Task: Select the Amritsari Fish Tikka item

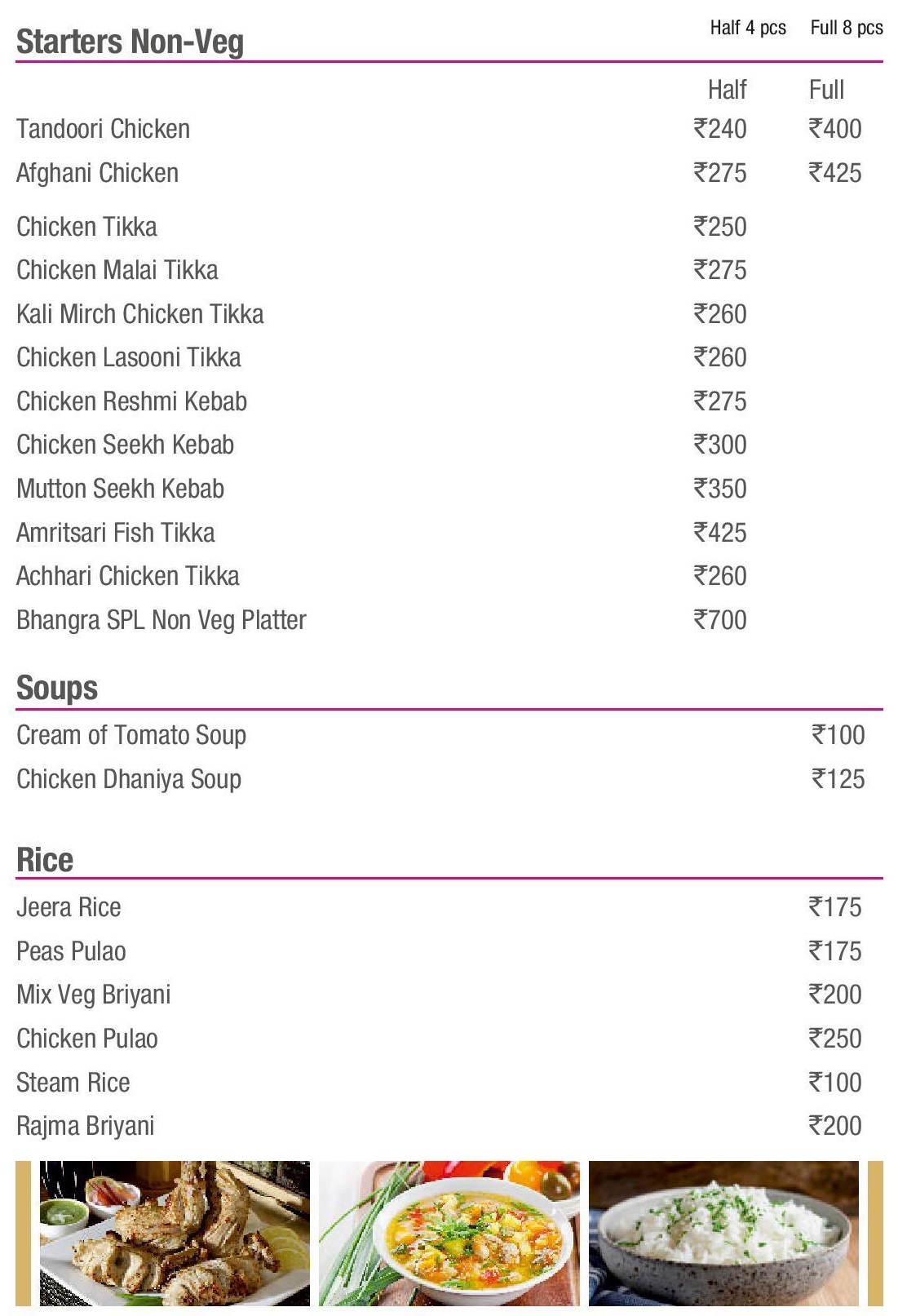Action: (116, 533)
